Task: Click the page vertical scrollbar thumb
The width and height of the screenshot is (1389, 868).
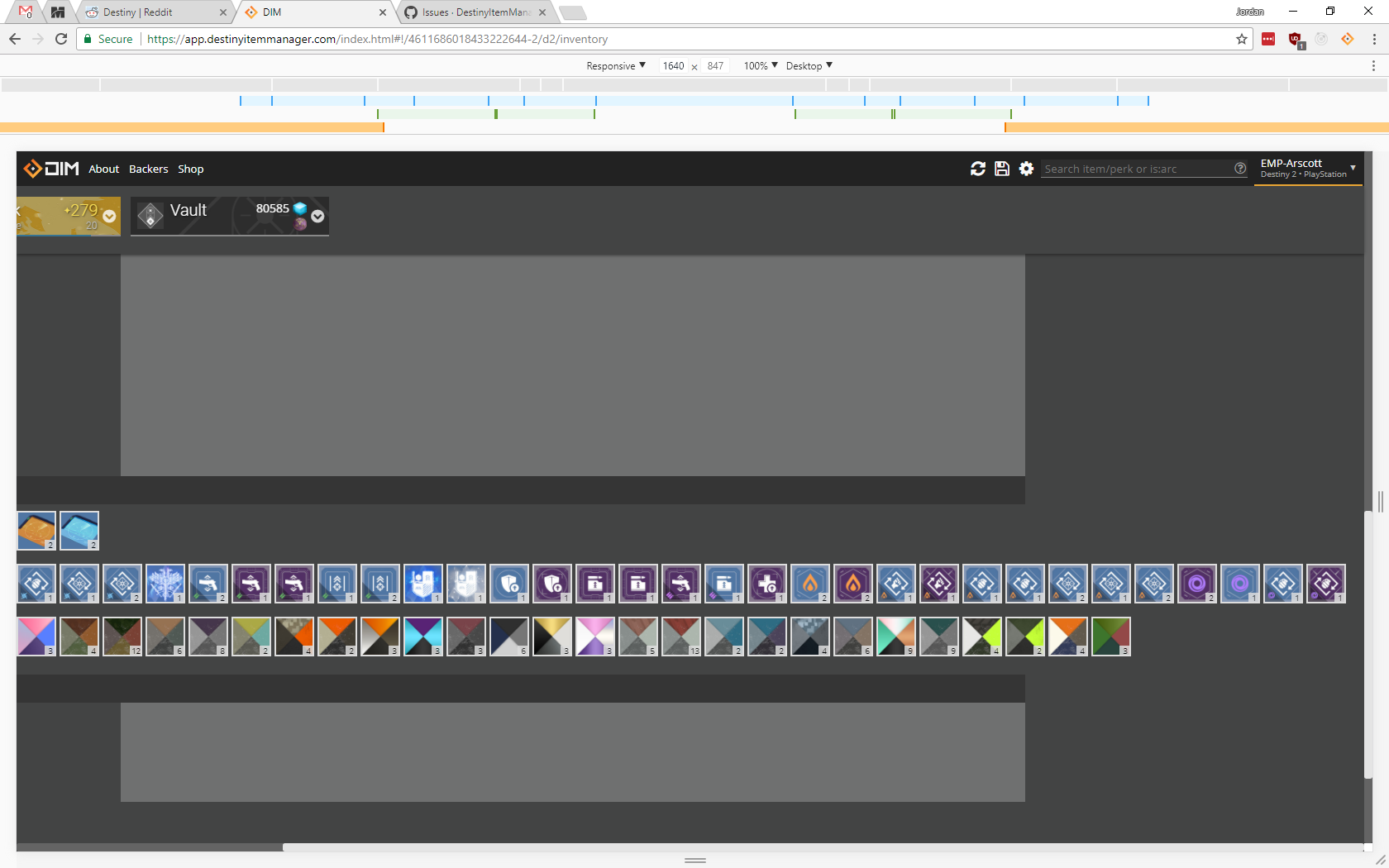Action: click(x=1368, y=645)
